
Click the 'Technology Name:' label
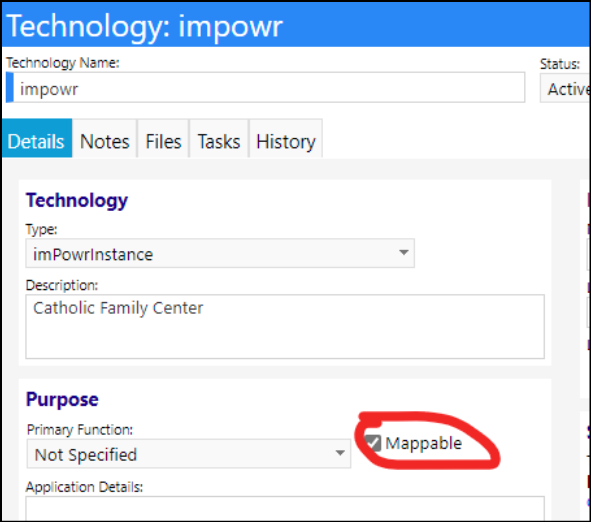pyautogui.click(x=63, y=63)
